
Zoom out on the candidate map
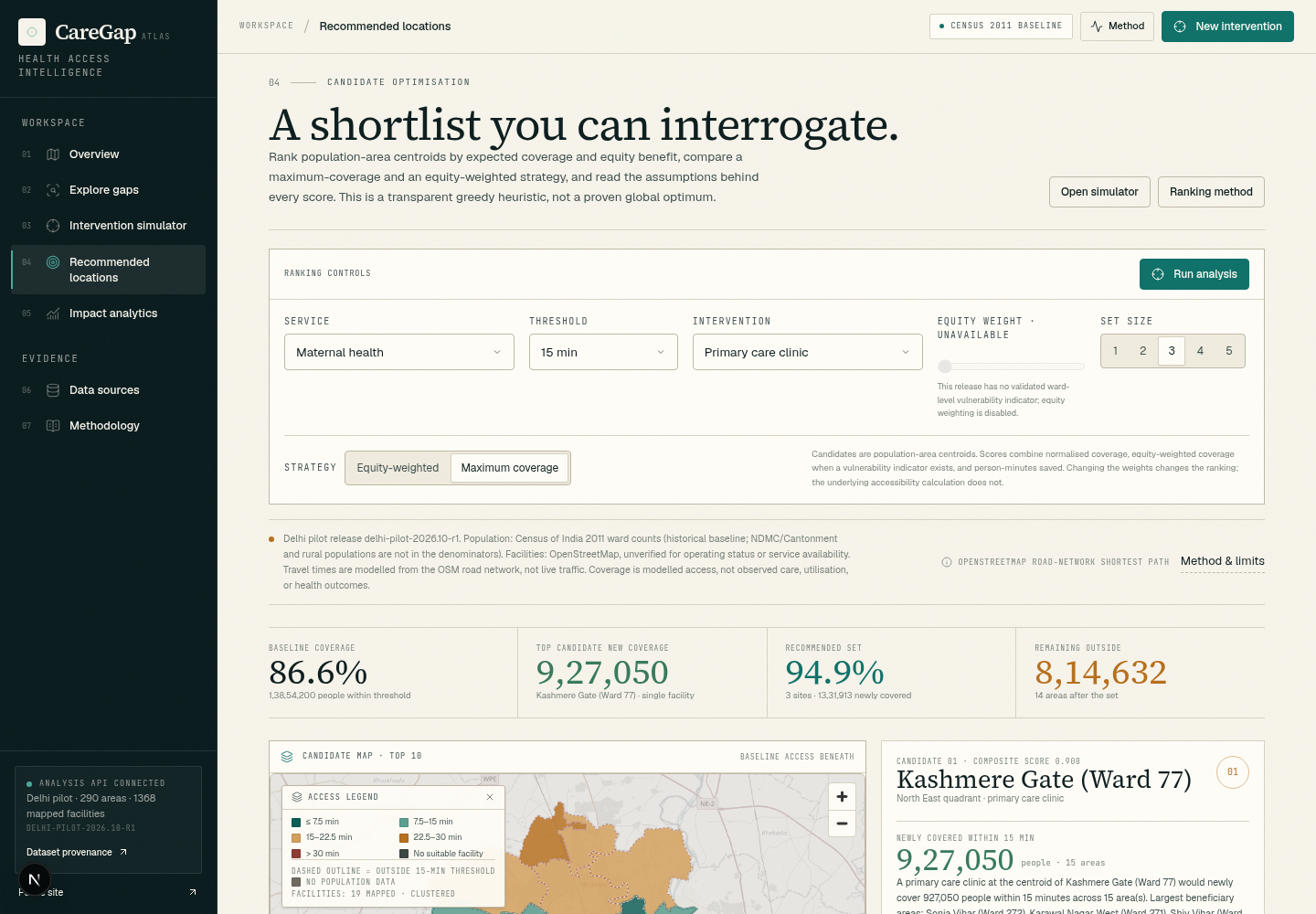coord(842,824)
